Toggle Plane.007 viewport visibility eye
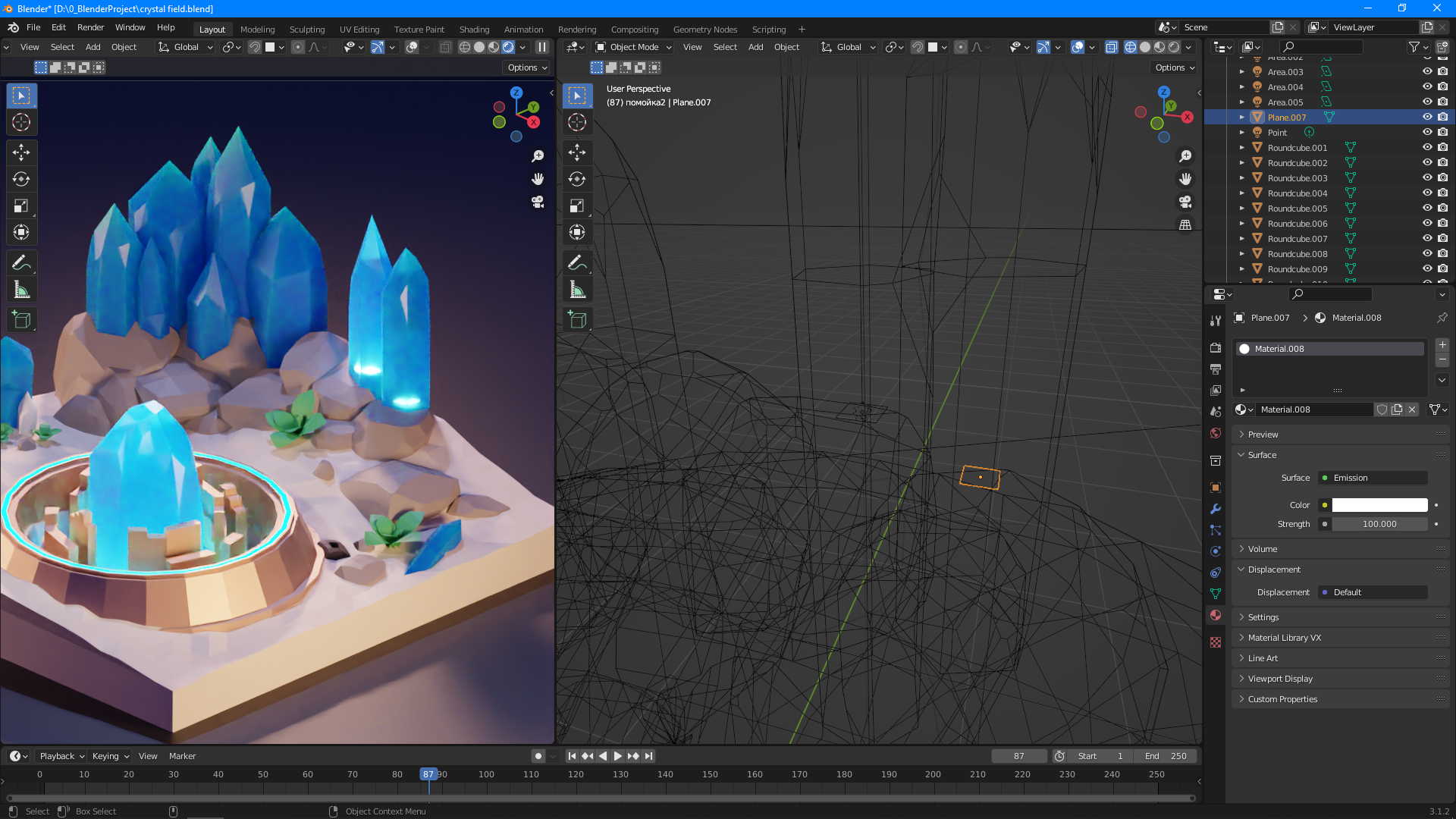 (x=1426, y=117)
